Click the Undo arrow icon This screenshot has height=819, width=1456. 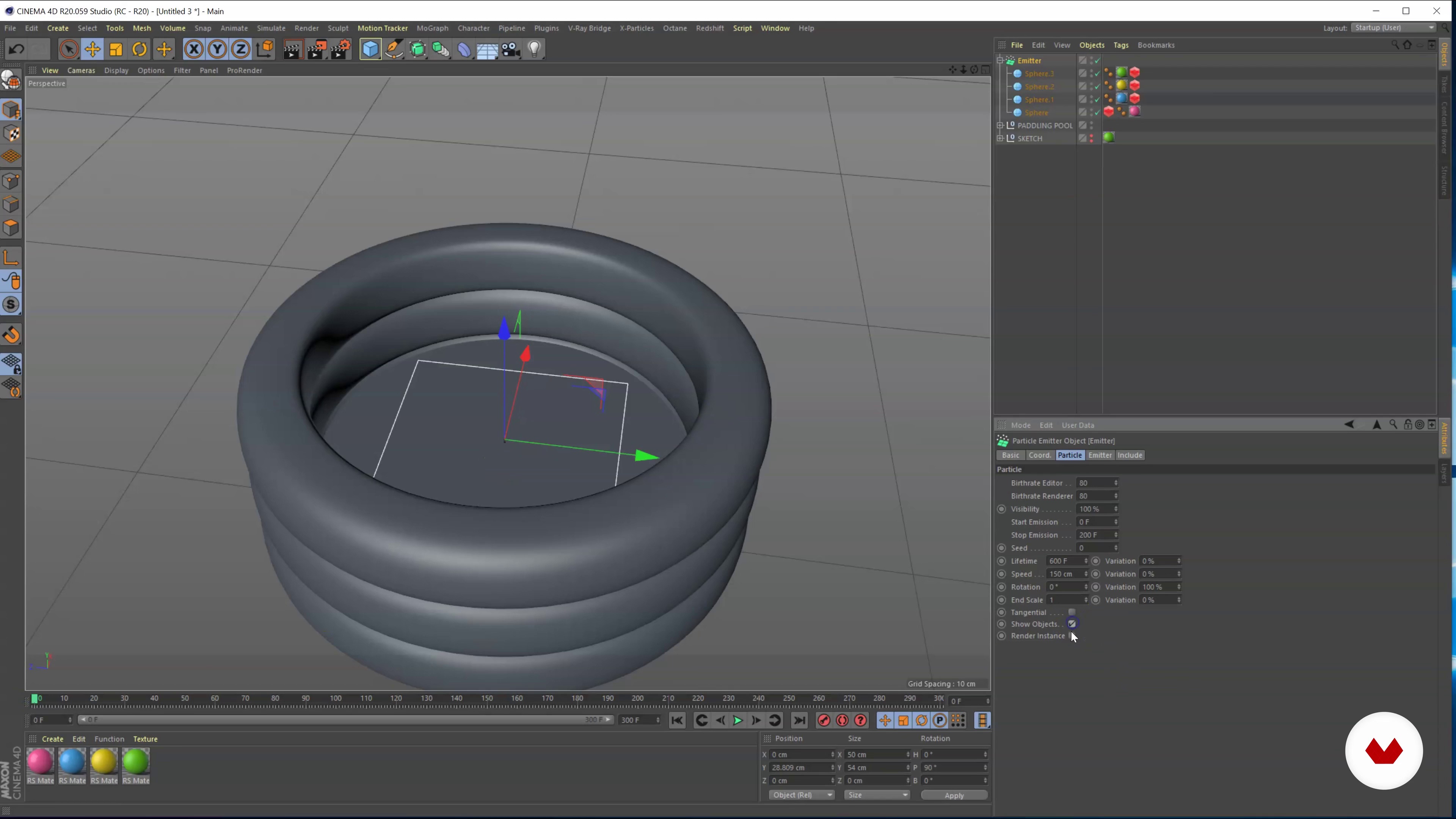point(16,49)
